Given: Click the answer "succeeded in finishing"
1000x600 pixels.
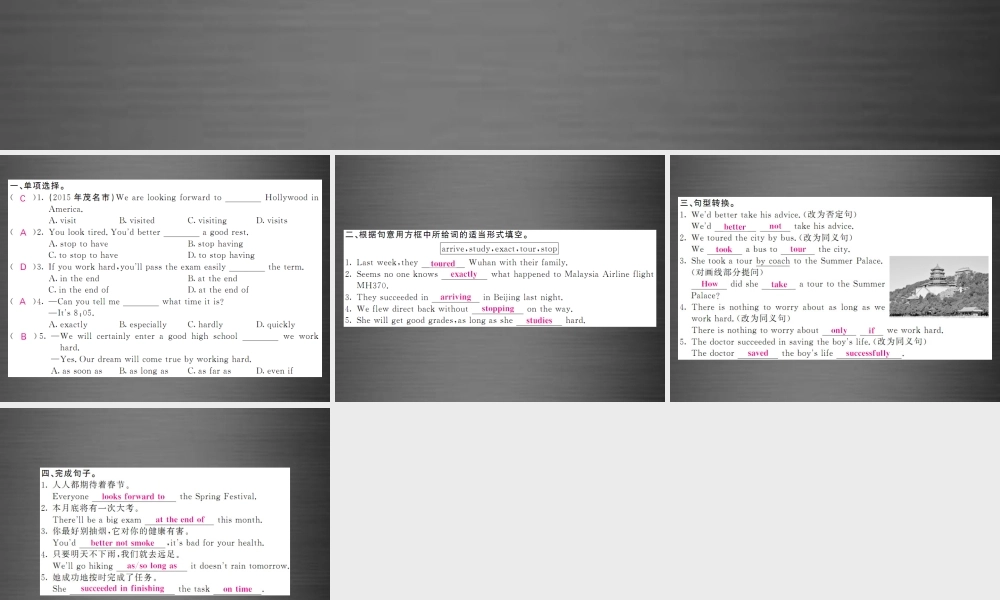Looking at the screenshot, I should (122, 589).
